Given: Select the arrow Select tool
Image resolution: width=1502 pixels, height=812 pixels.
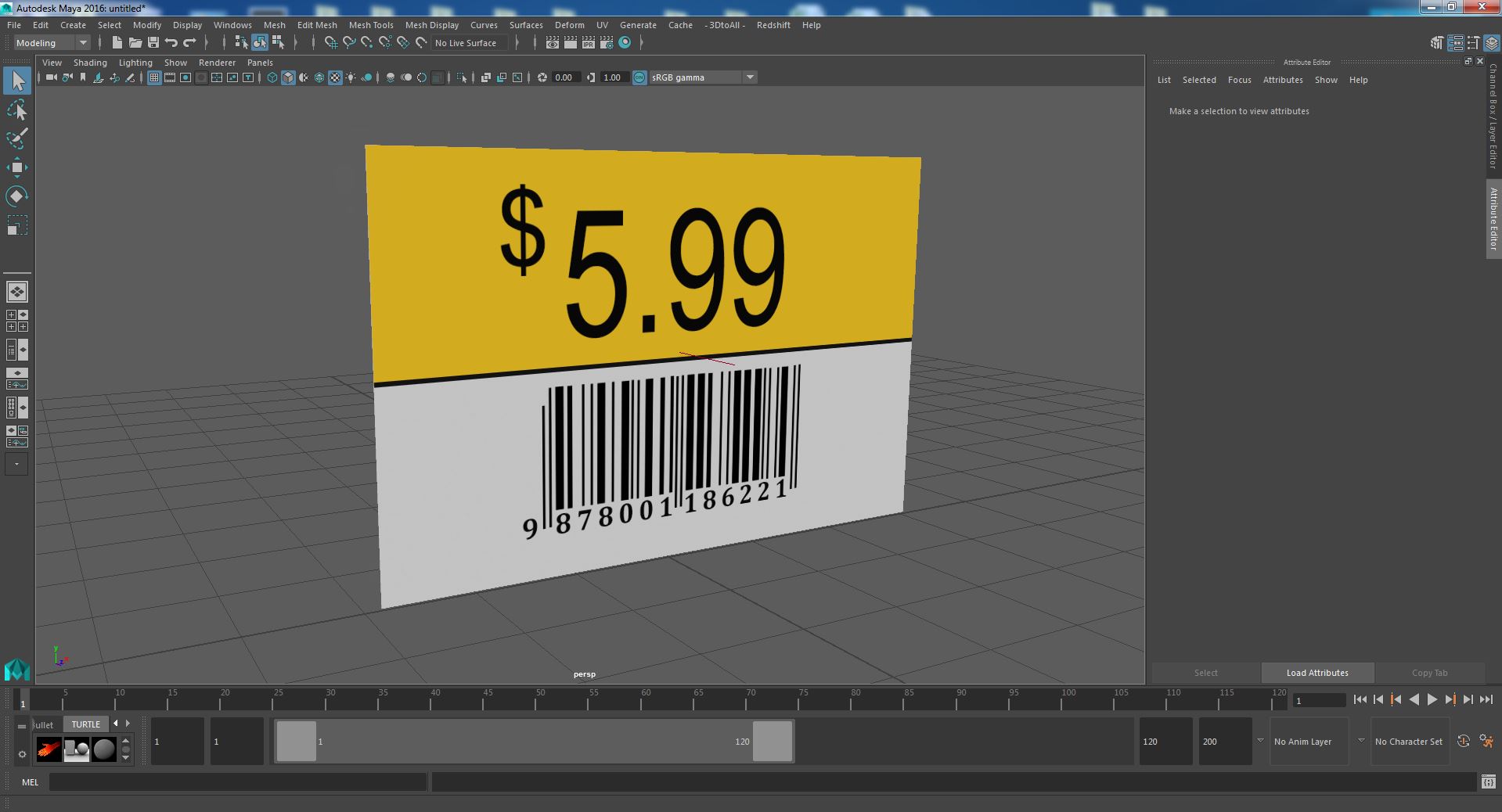Looking at the screenshot, I should tap(17, 81).
